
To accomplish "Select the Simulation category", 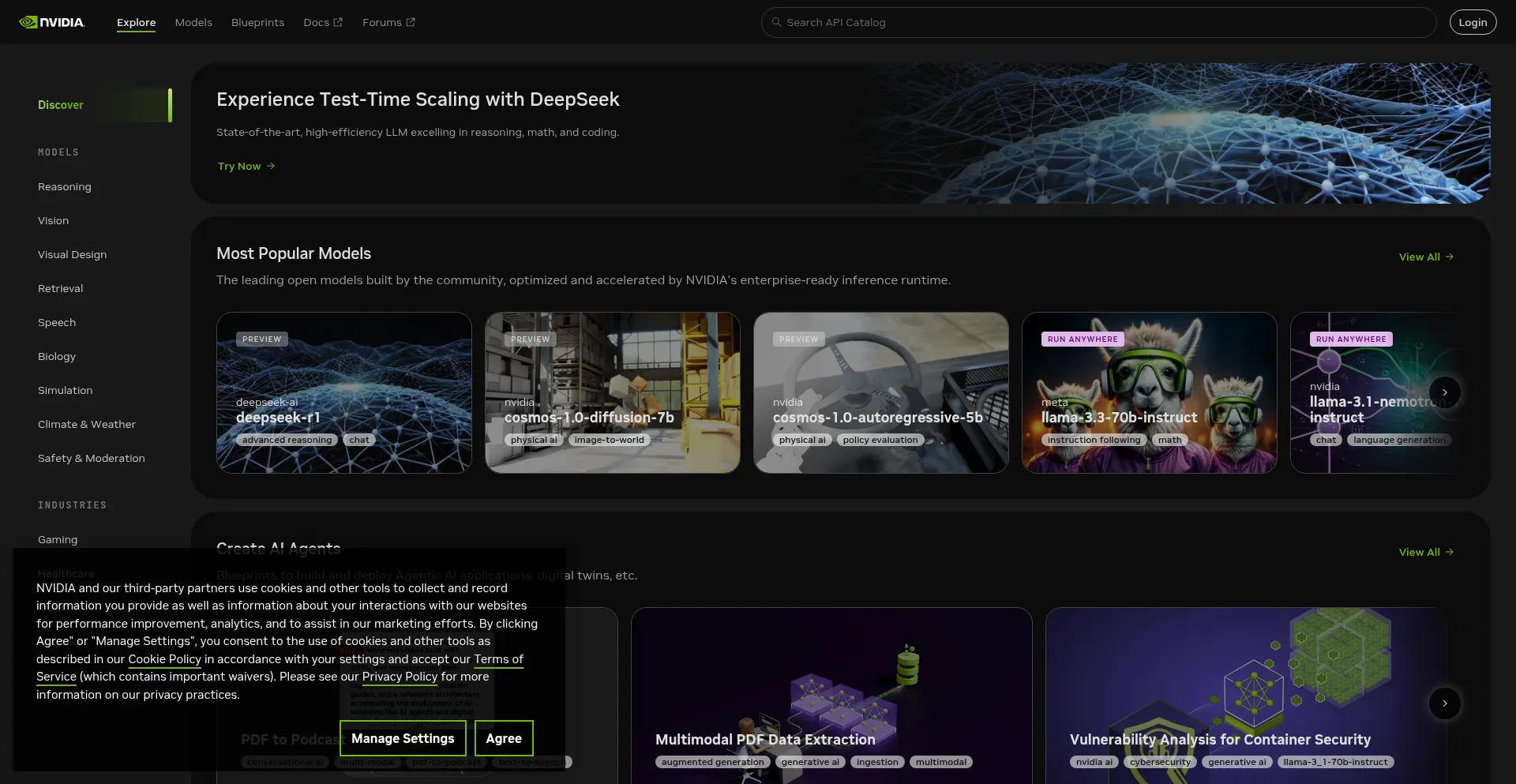I will coord(65,390).
